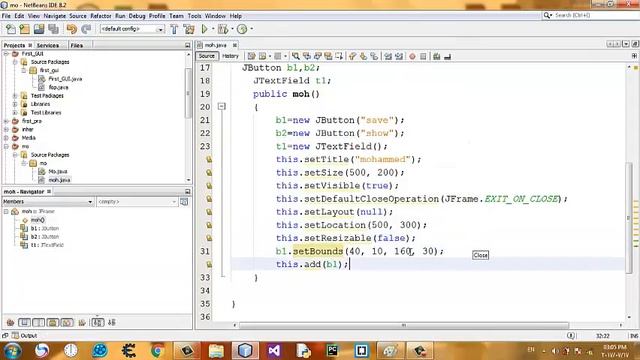Click hint bulb beside setTitle line
The image size is (640, 360).
pos(209,159)
